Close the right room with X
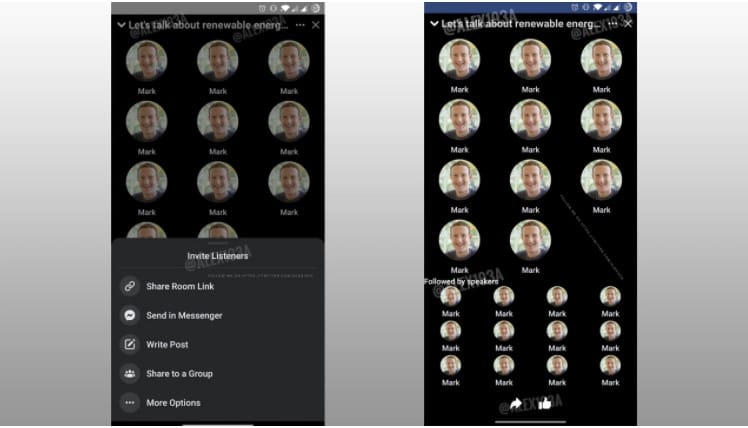Image resolution: width=748 pixels, height=428 pixels. coord(628,23)
